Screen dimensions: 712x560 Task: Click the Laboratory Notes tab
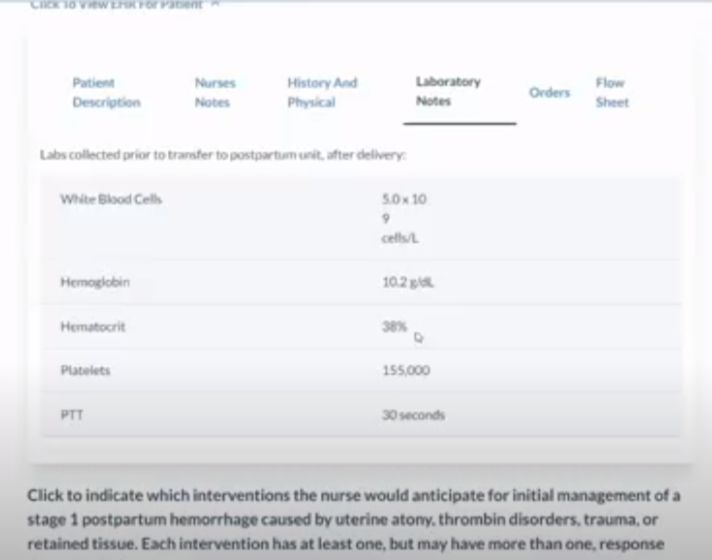click(448, 91)
